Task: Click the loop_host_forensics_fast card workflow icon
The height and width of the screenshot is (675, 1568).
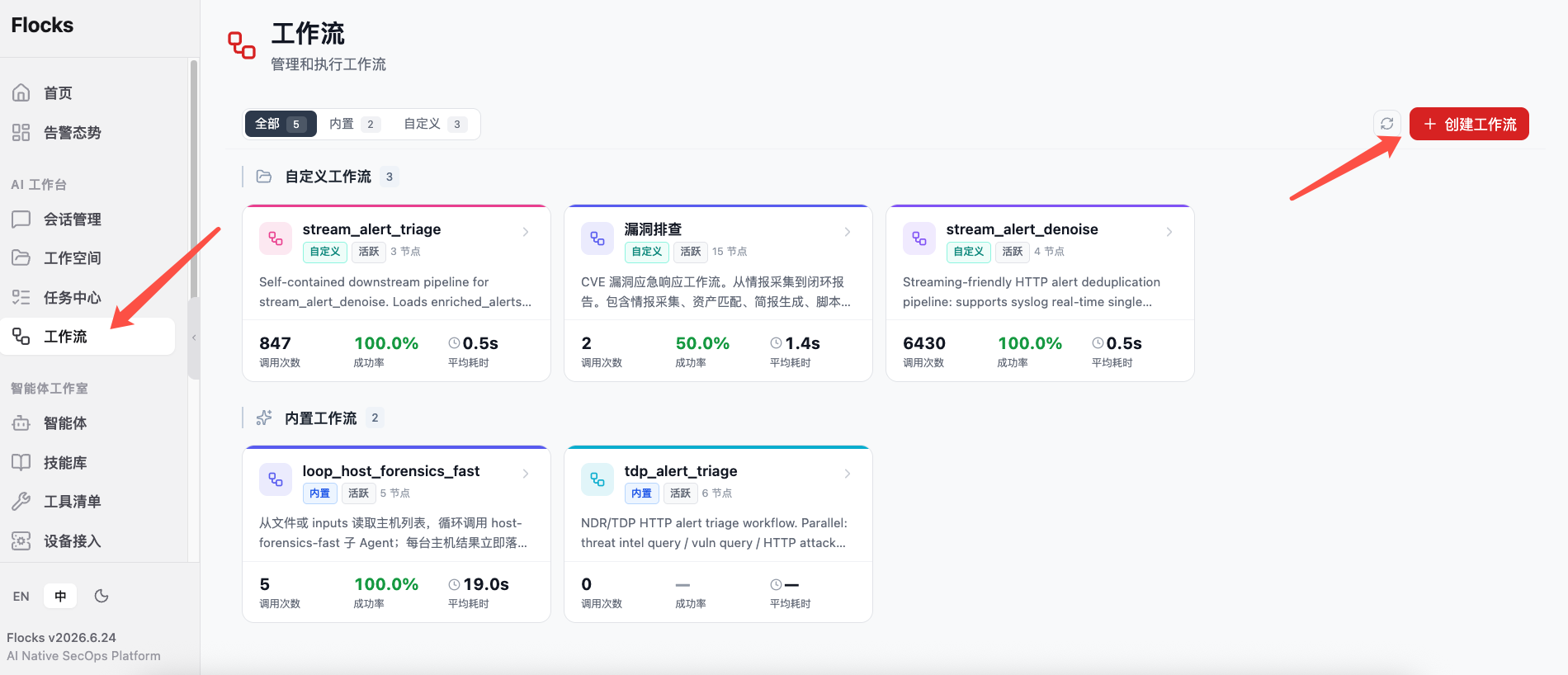Action: click(276, 479)
